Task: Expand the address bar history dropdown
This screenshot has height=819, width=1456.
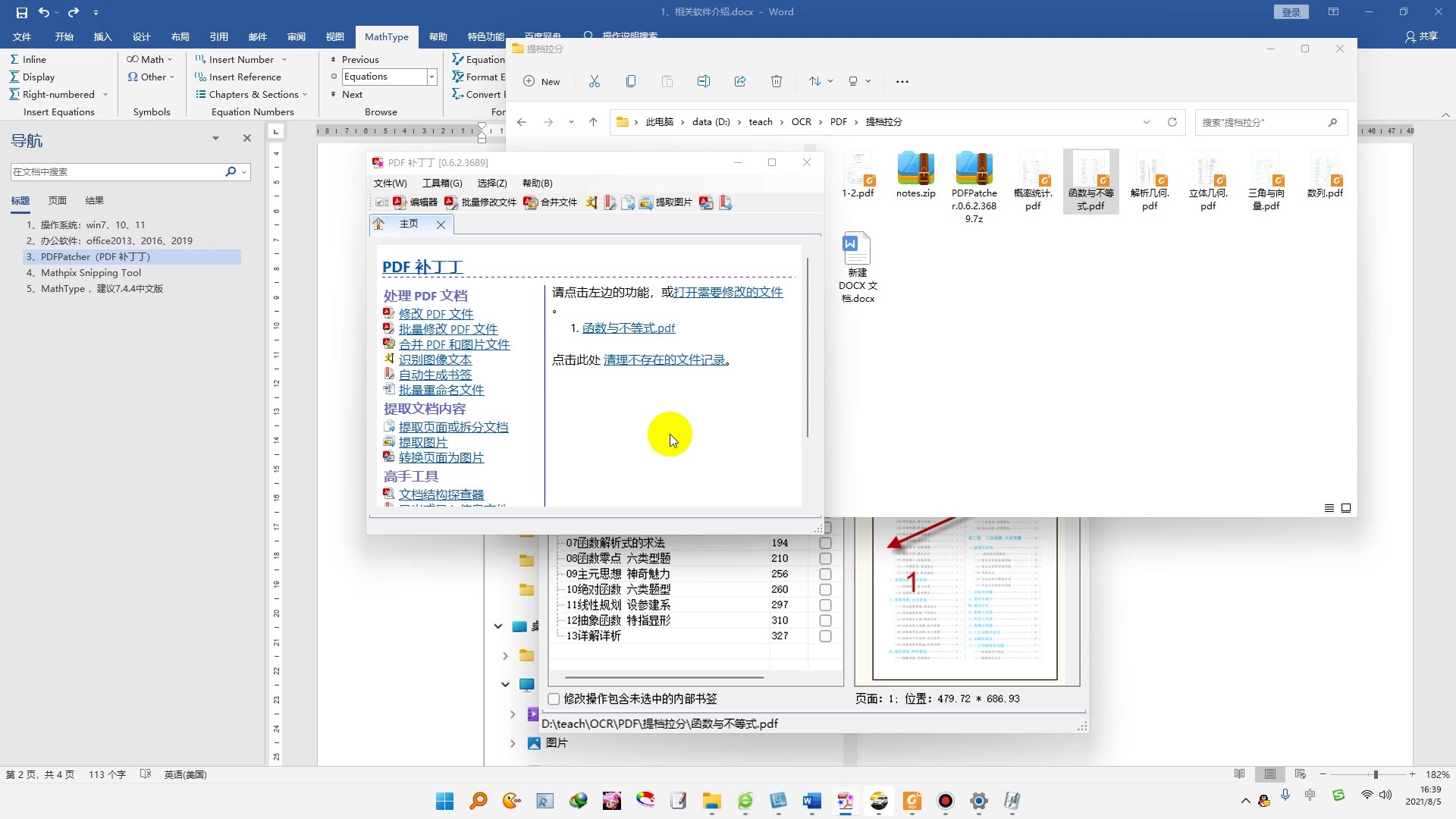Action: [x=1147, y=122]
